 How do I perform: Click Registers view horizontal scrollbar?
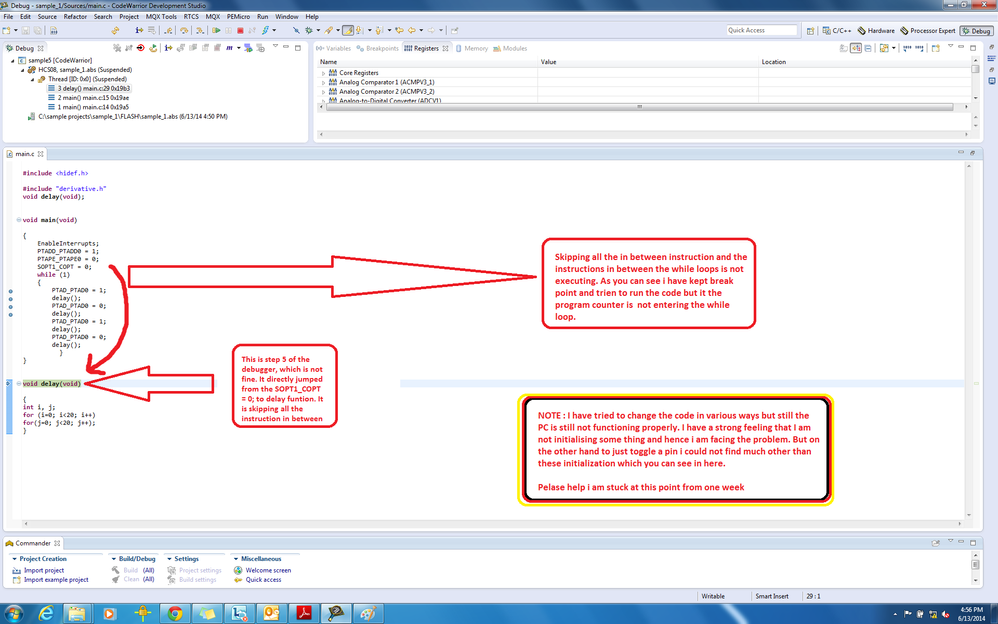point(640,107)
